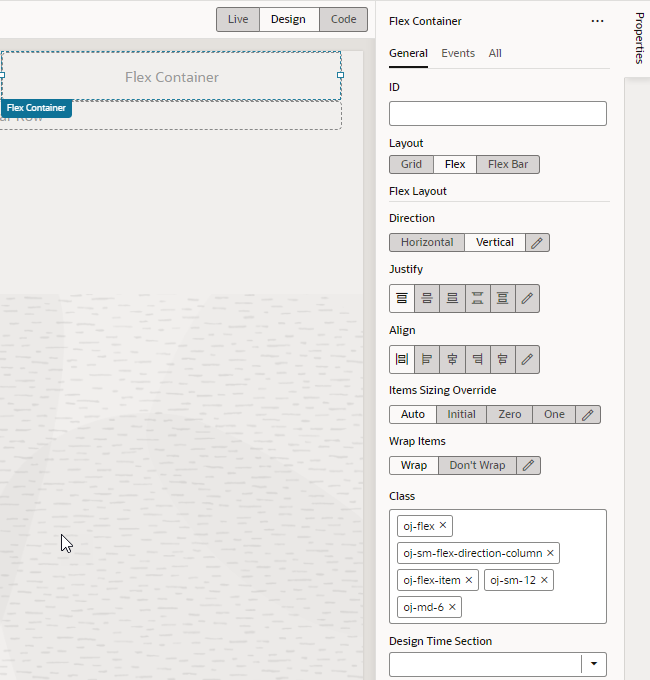Set Direction to Horizontal
This screenshot has width=650, height=680.
427,242
